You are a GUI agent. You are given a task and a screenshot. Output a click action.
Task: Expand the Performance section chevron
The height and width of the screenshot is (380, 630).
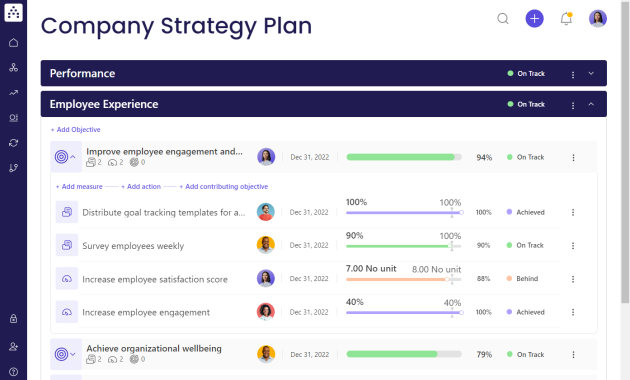coord(591,73)
